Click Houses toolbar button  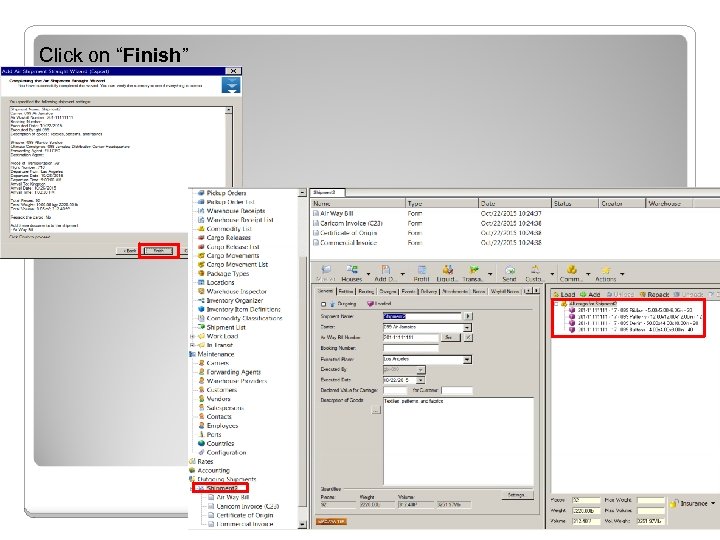pos(352,273)
